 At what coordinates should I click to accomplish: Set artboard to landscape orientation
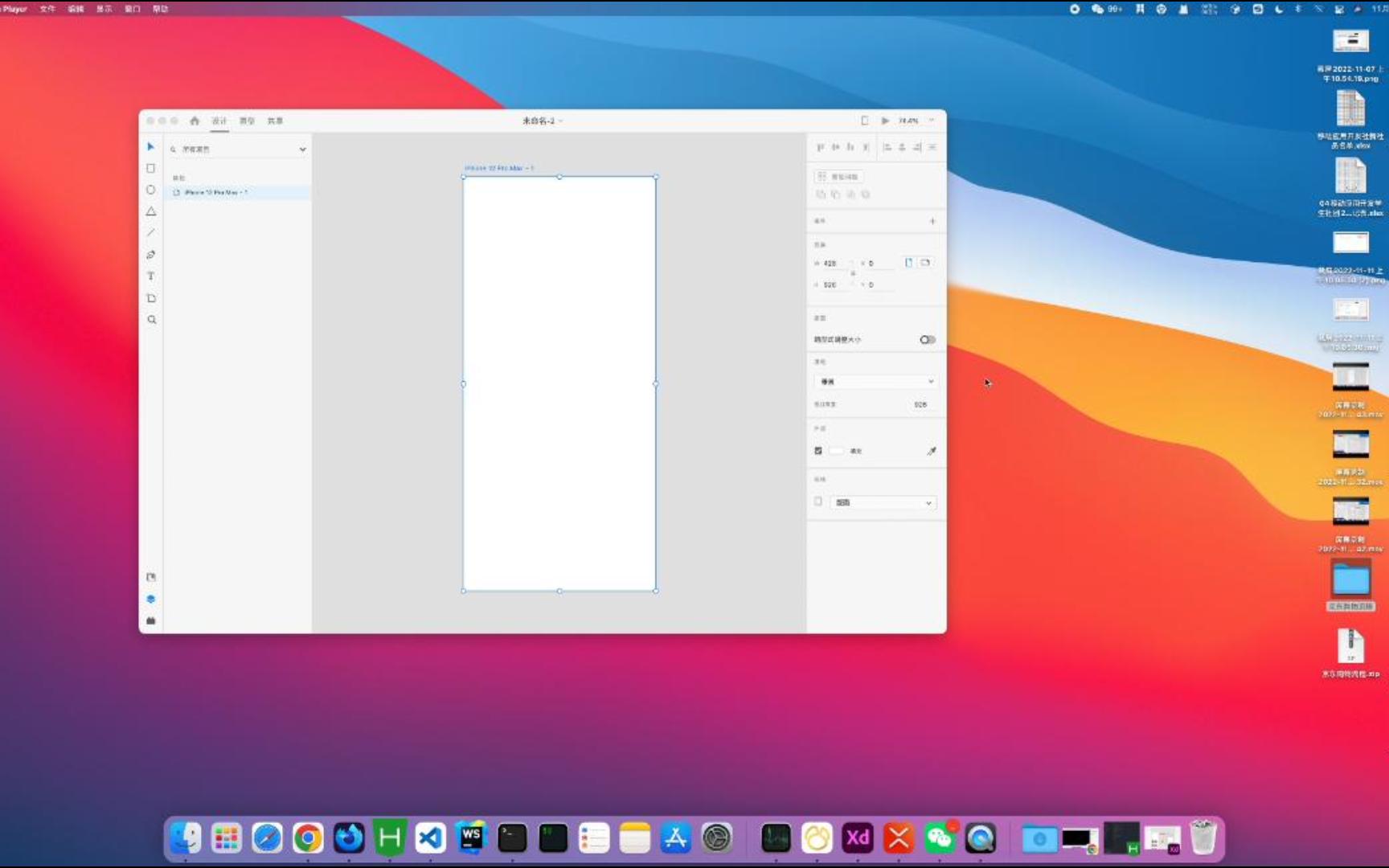tap(925, 263)
